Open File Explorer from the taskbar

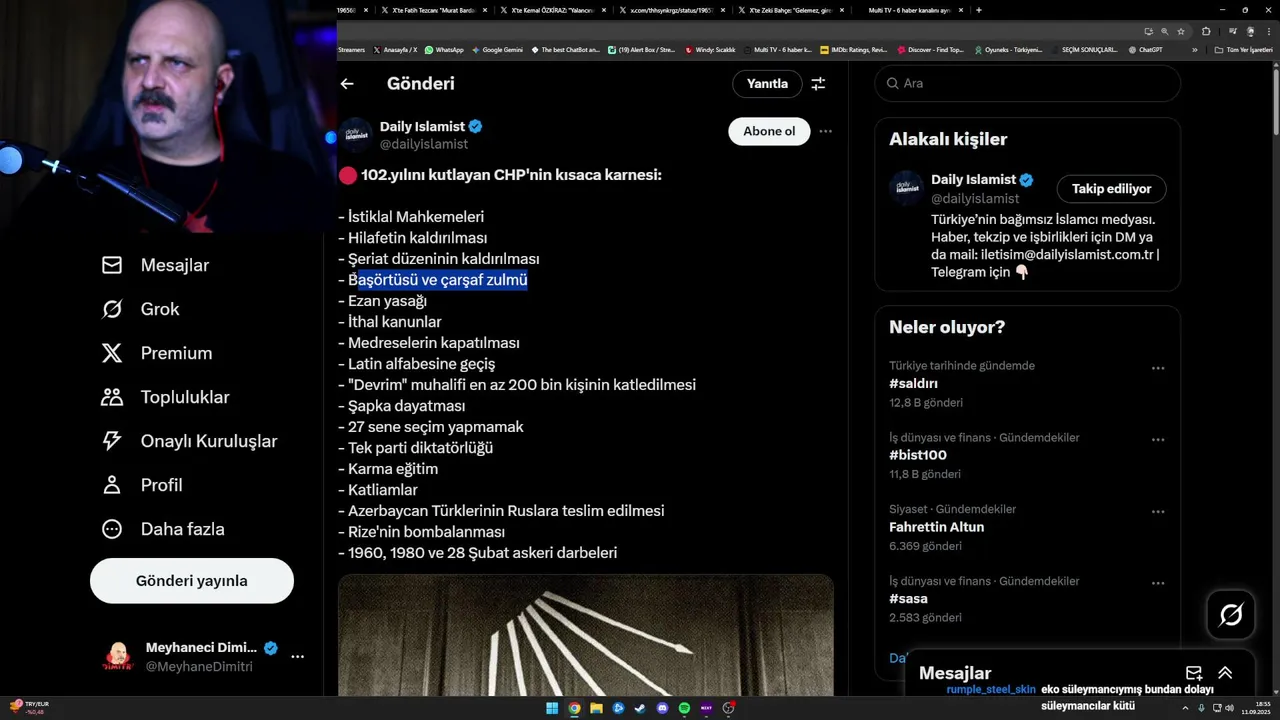pos(596,708)
